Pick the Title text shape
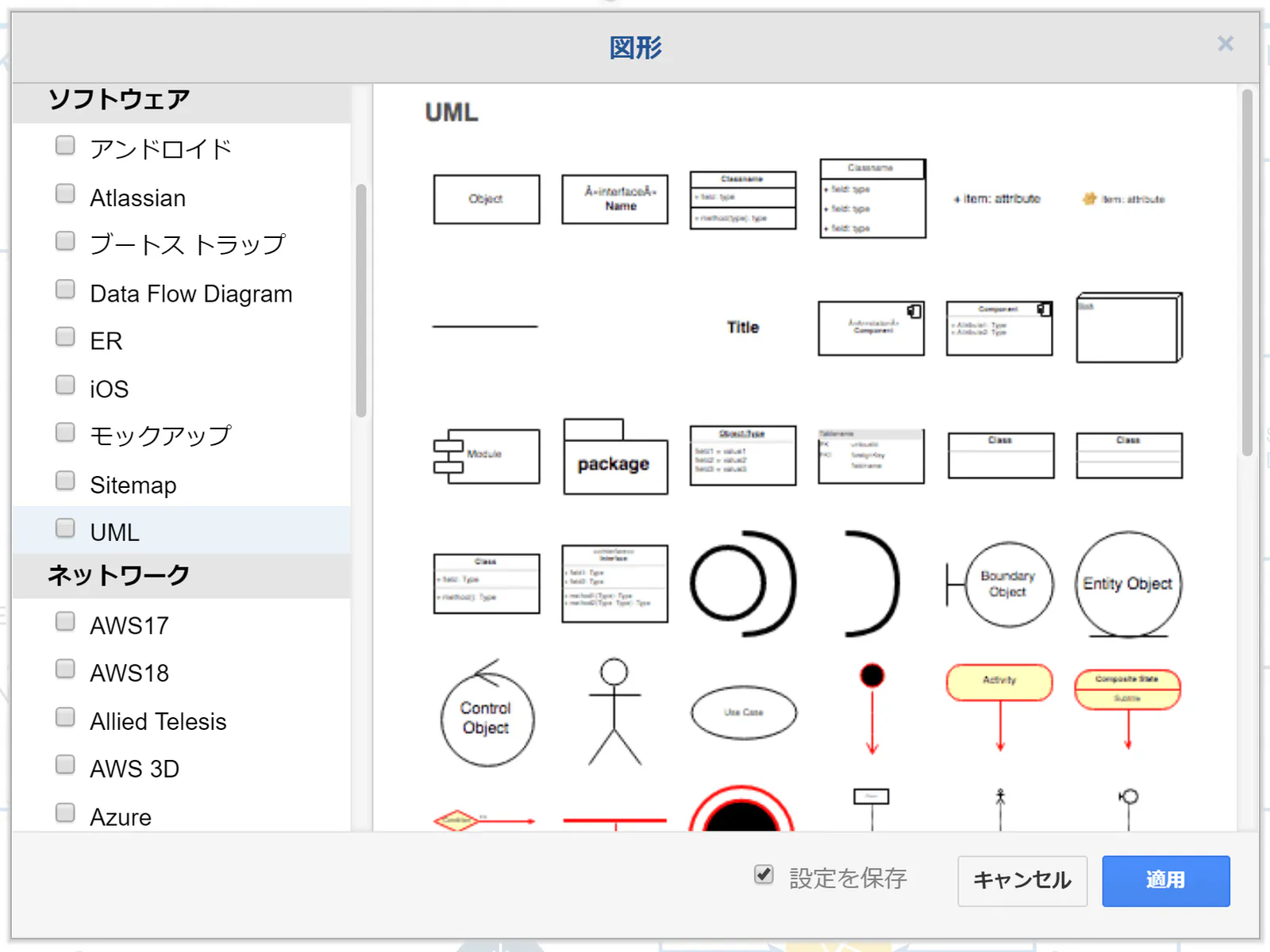The image size is (1270, 952). (744, 328)
